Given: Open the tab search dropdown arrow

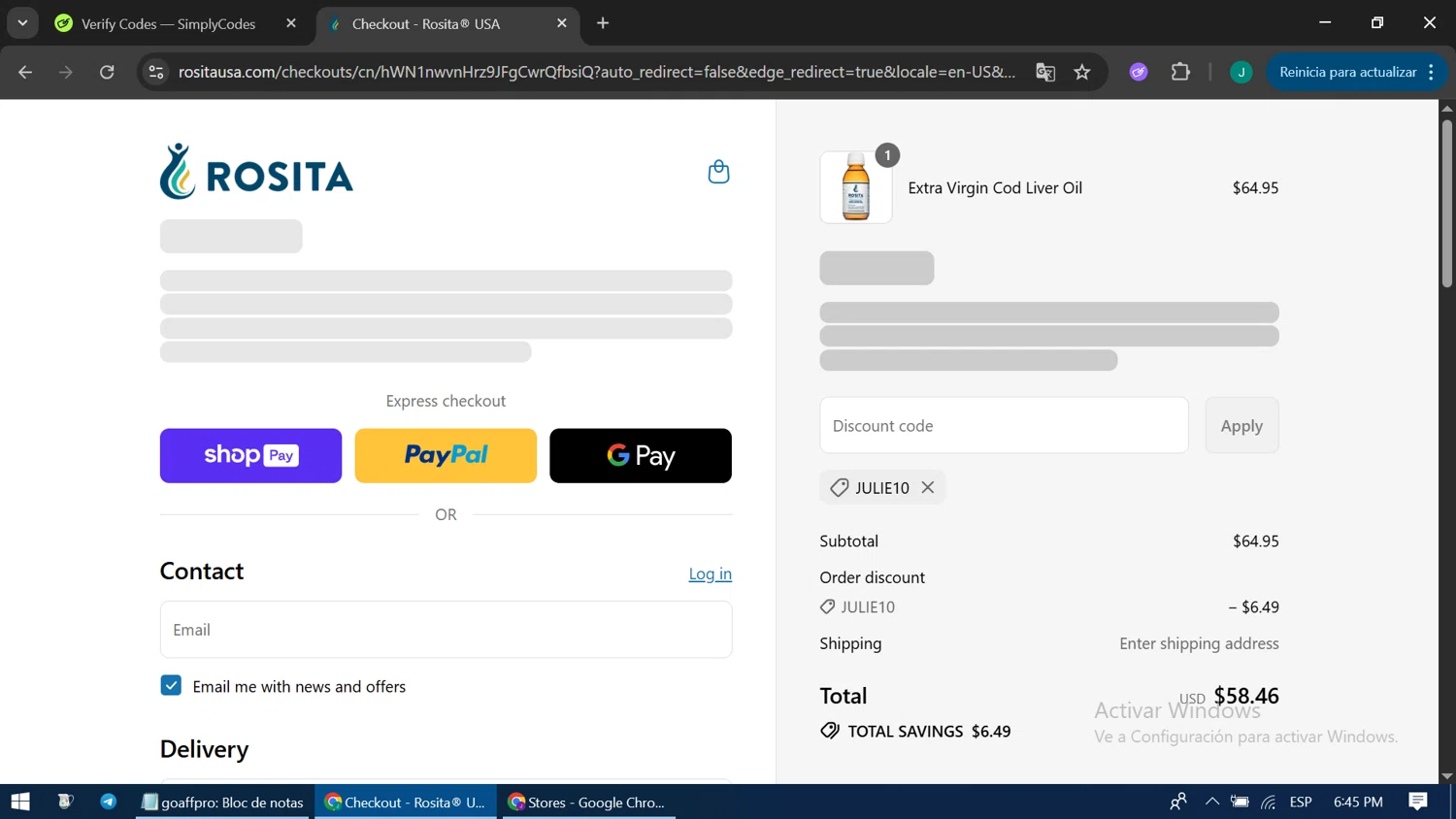Looking at the screenshot, I should (22, 23).
